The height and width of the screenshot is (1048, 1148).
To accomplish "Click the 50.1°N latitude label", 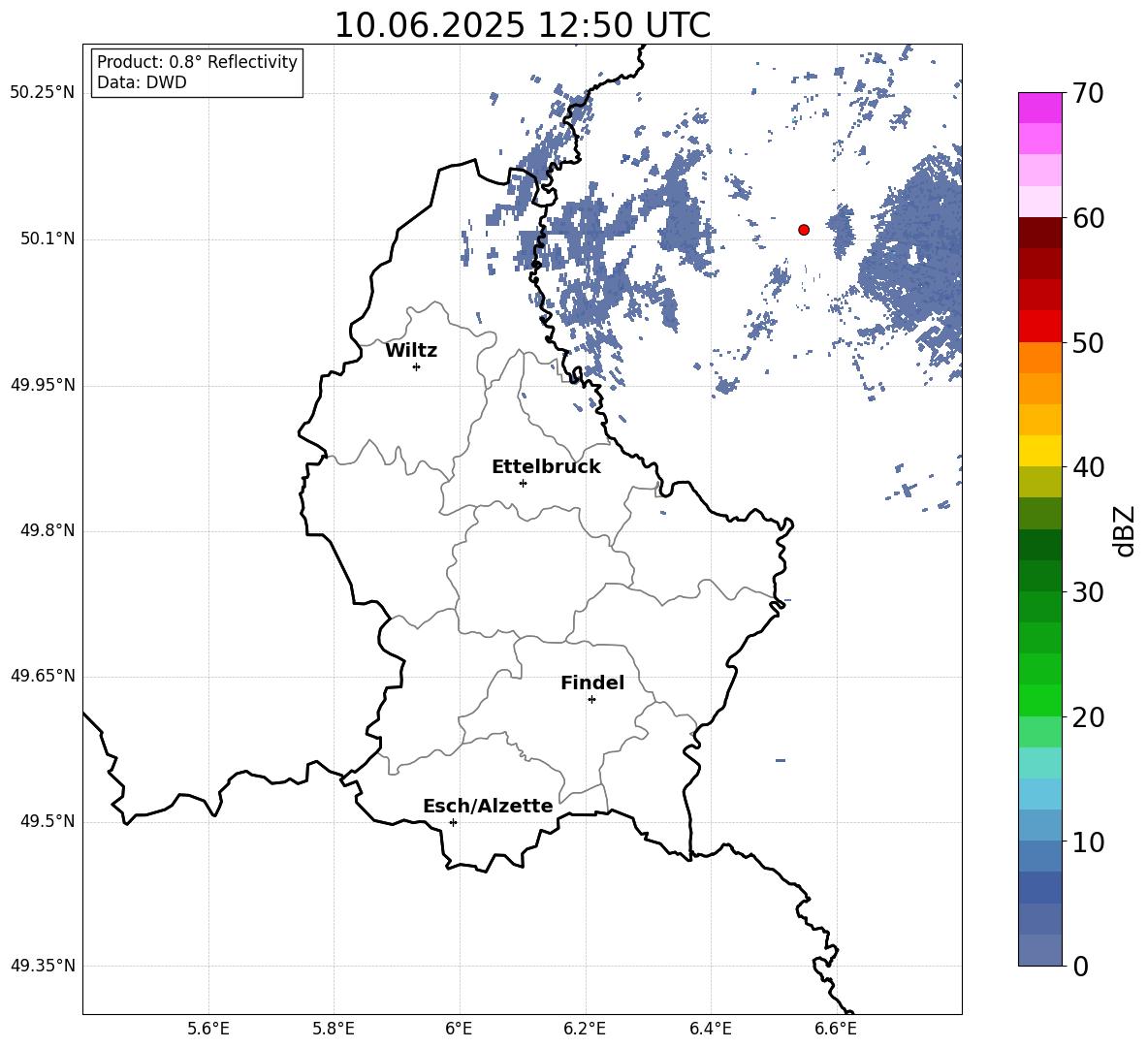I will 48,239.
